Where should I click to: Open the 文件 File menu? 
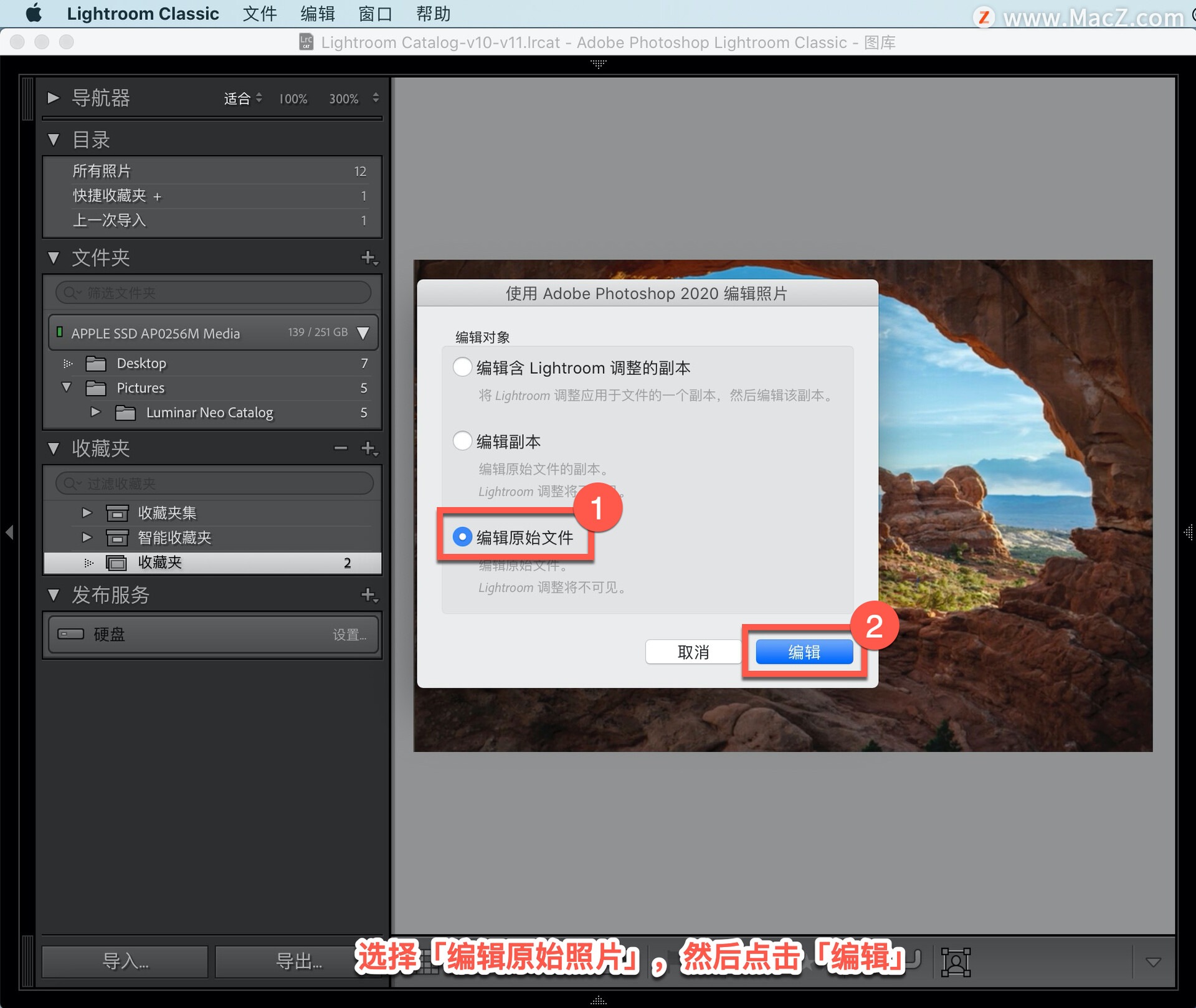(x=259, y=14)
